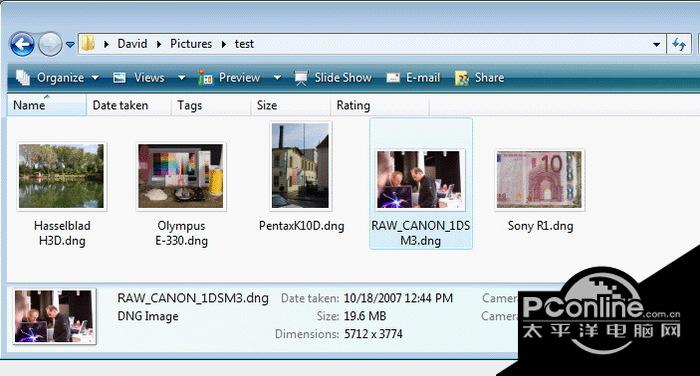
Task: Expand arrow between Pictures and test
Action: click(x=224, y=44)
